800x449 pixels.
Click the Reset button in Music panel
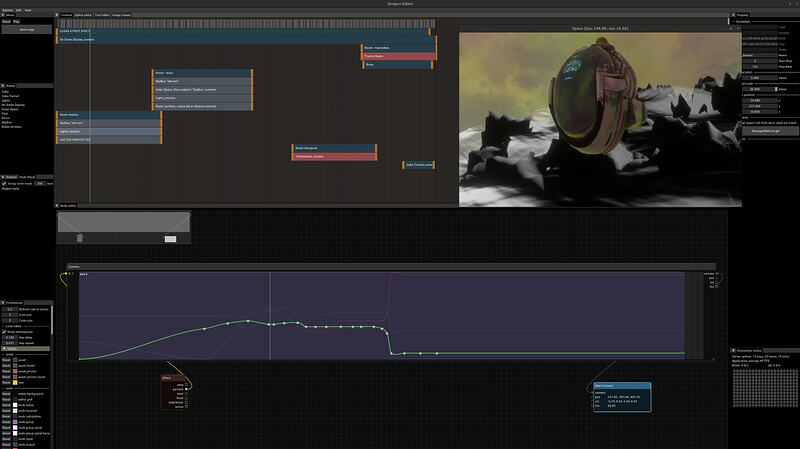pyautogui.click(x=7, y=21)
